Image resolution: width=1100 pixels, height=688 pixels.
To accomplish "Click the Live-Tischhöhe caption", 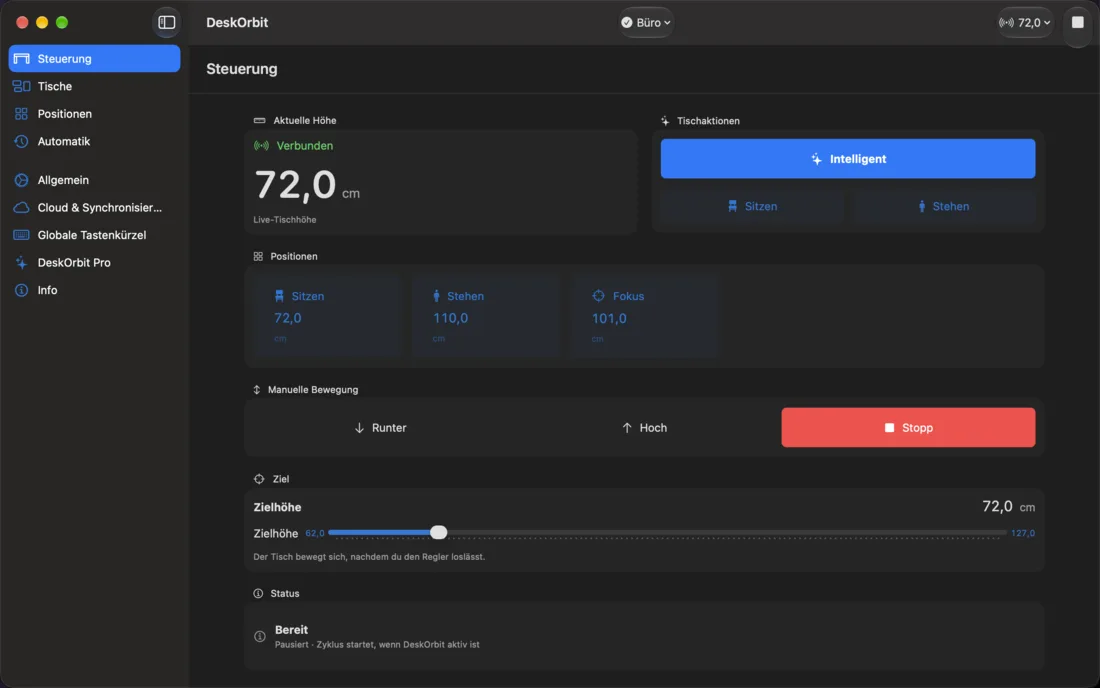I will pos(285,220).
